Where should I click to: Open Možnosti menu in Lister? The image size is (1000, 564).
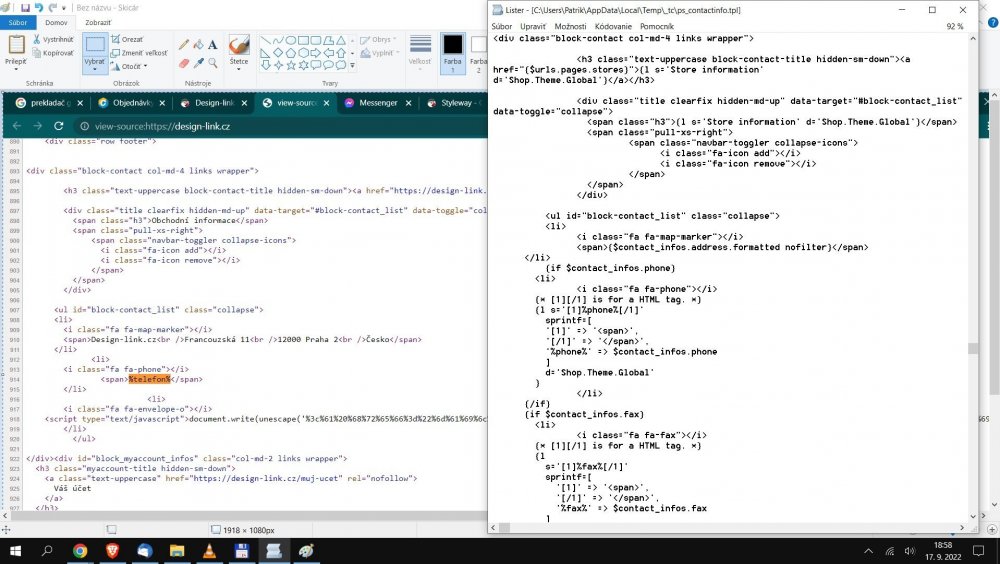pyautogui.click(x=571, y=26)
